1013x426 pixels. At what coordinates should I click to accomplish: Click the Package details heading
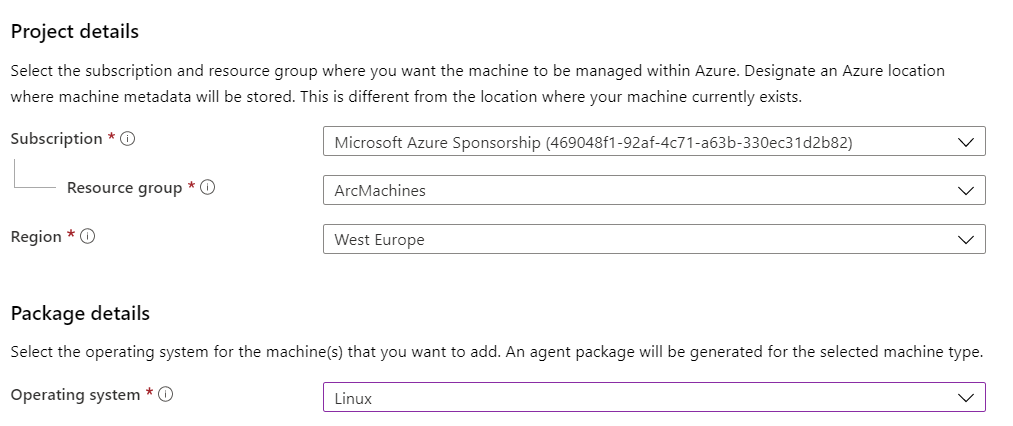(x=80, y=314)
